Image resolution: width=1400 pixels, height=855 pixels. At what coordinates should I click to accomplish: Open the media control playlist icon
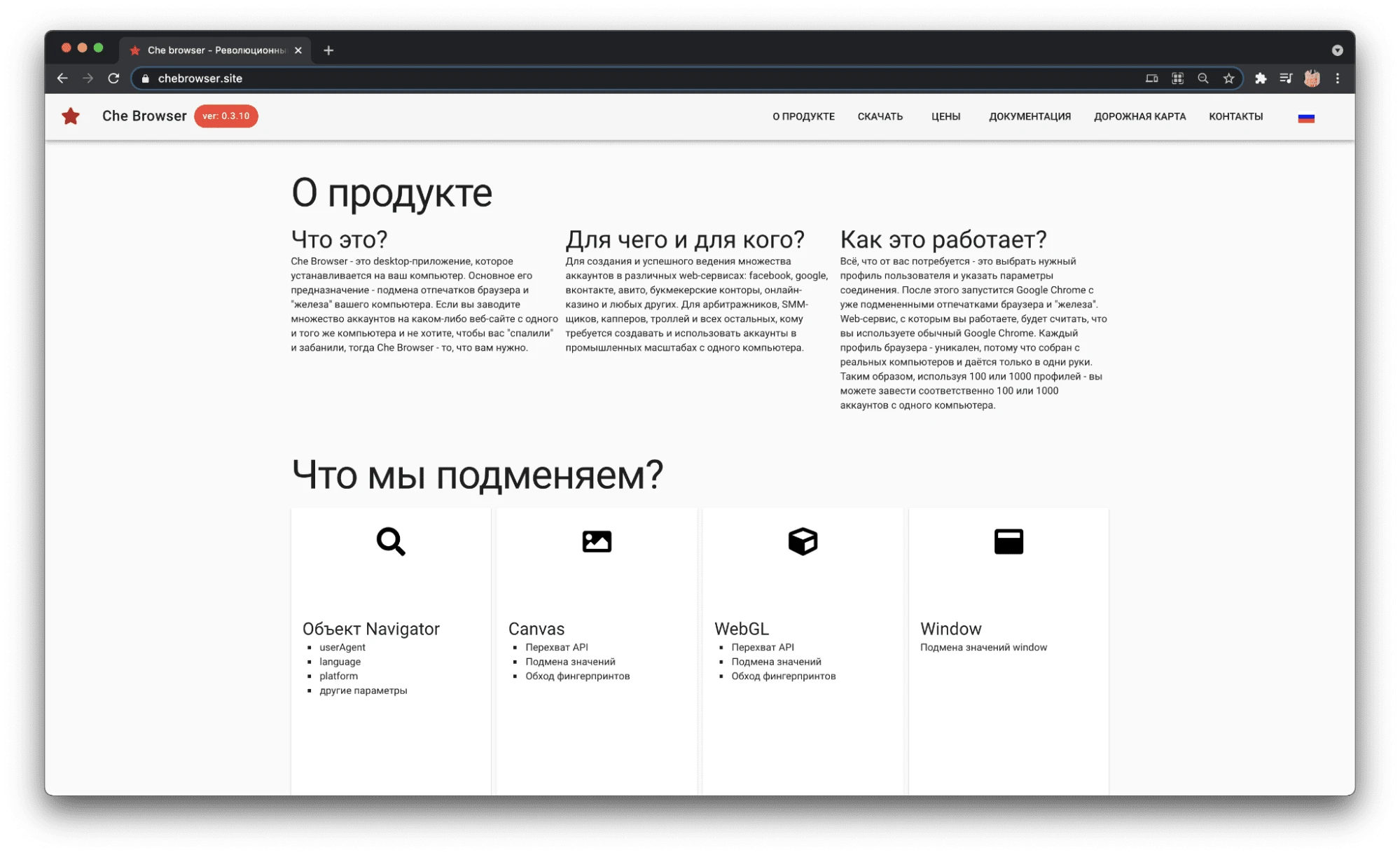[1286, 78]
